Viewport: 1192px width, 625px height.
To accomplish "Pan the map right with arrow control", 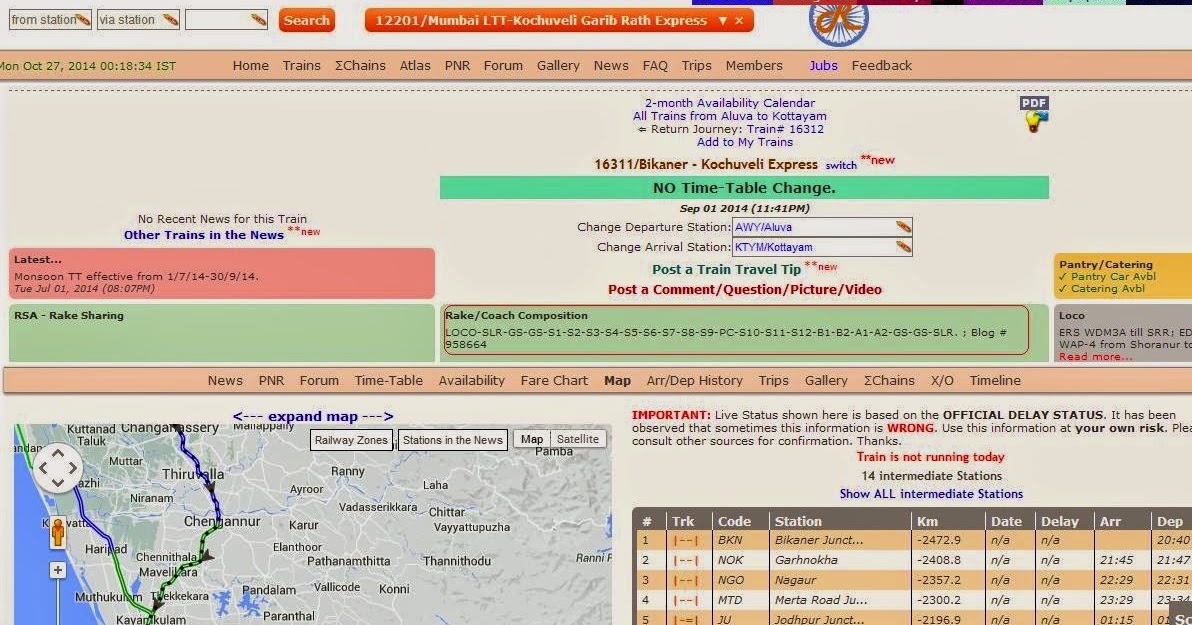I will [73, 468].
